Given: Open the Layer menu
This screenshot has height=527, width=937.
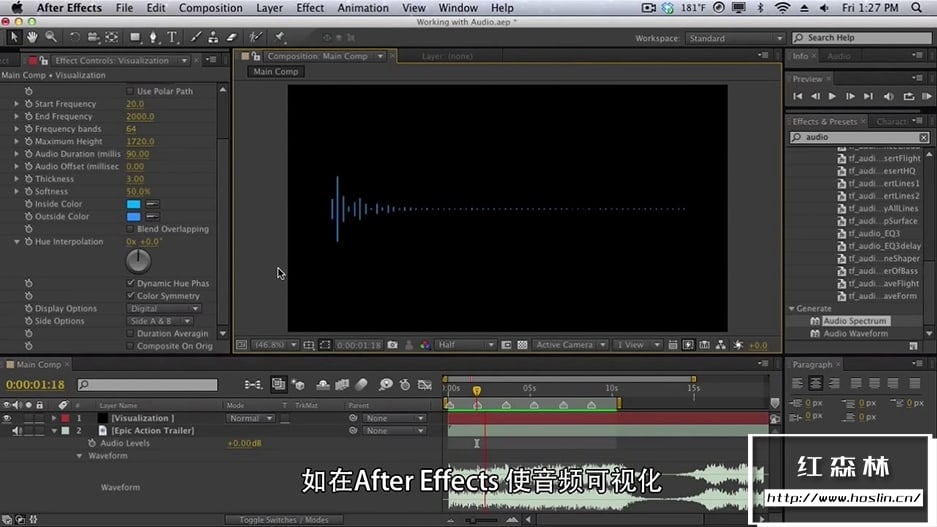Looking at the screenshot, I should [270, 8].
